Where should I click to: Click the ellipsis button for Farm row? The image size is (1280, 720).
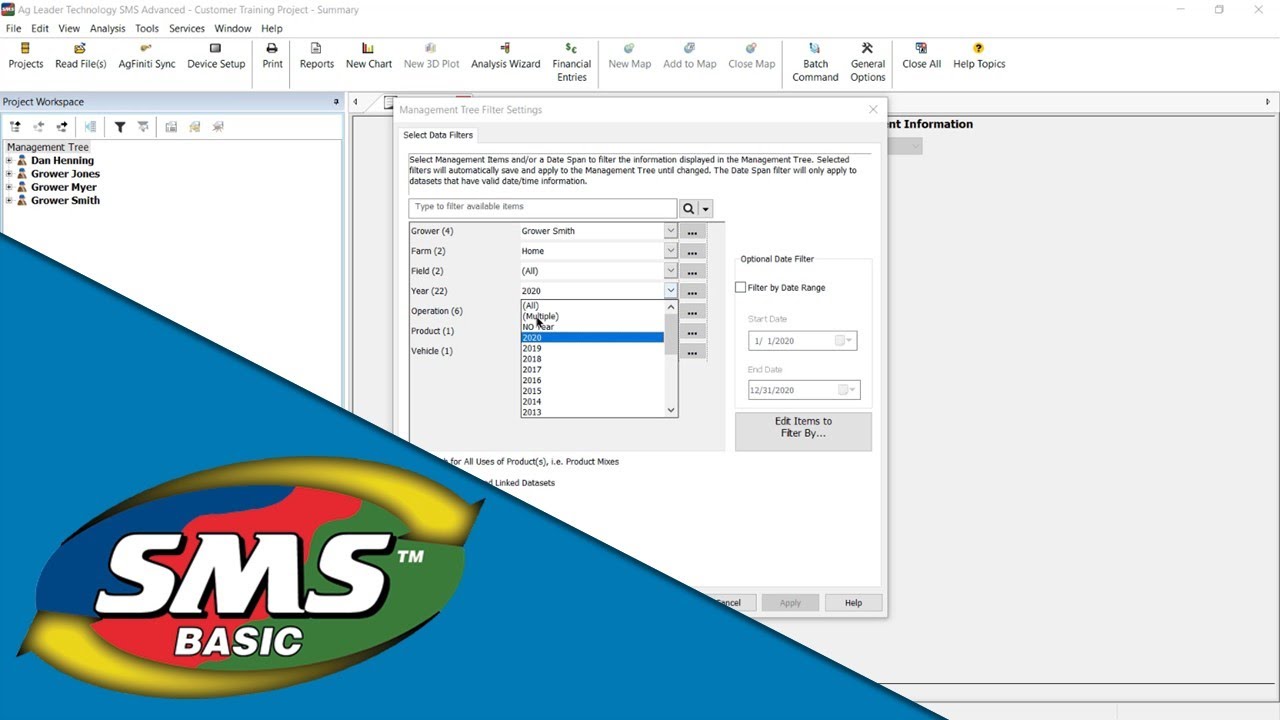[692, 252]
